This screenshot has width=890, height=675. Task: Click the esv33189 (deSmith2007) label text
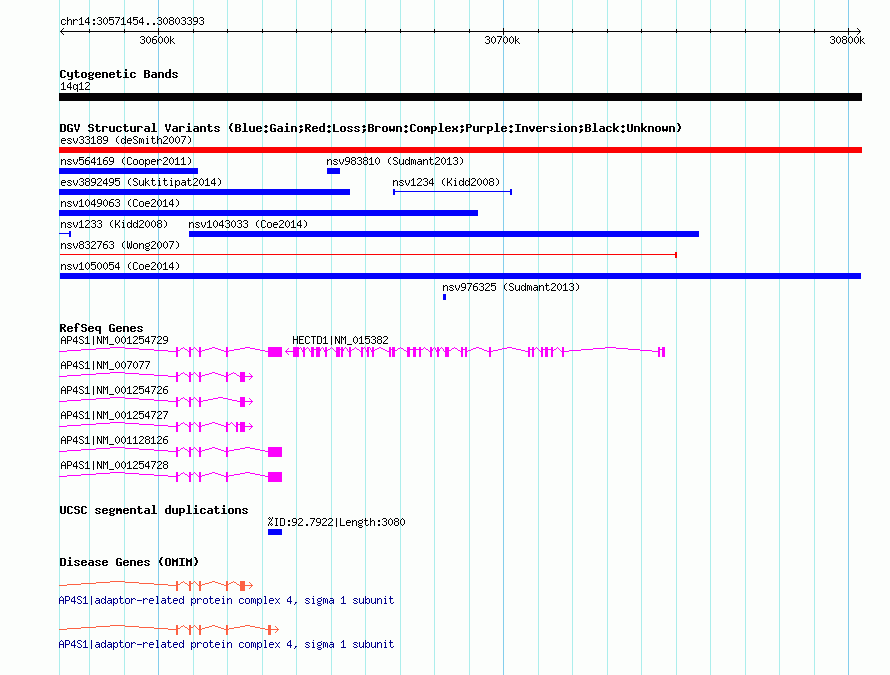point(126,140)
